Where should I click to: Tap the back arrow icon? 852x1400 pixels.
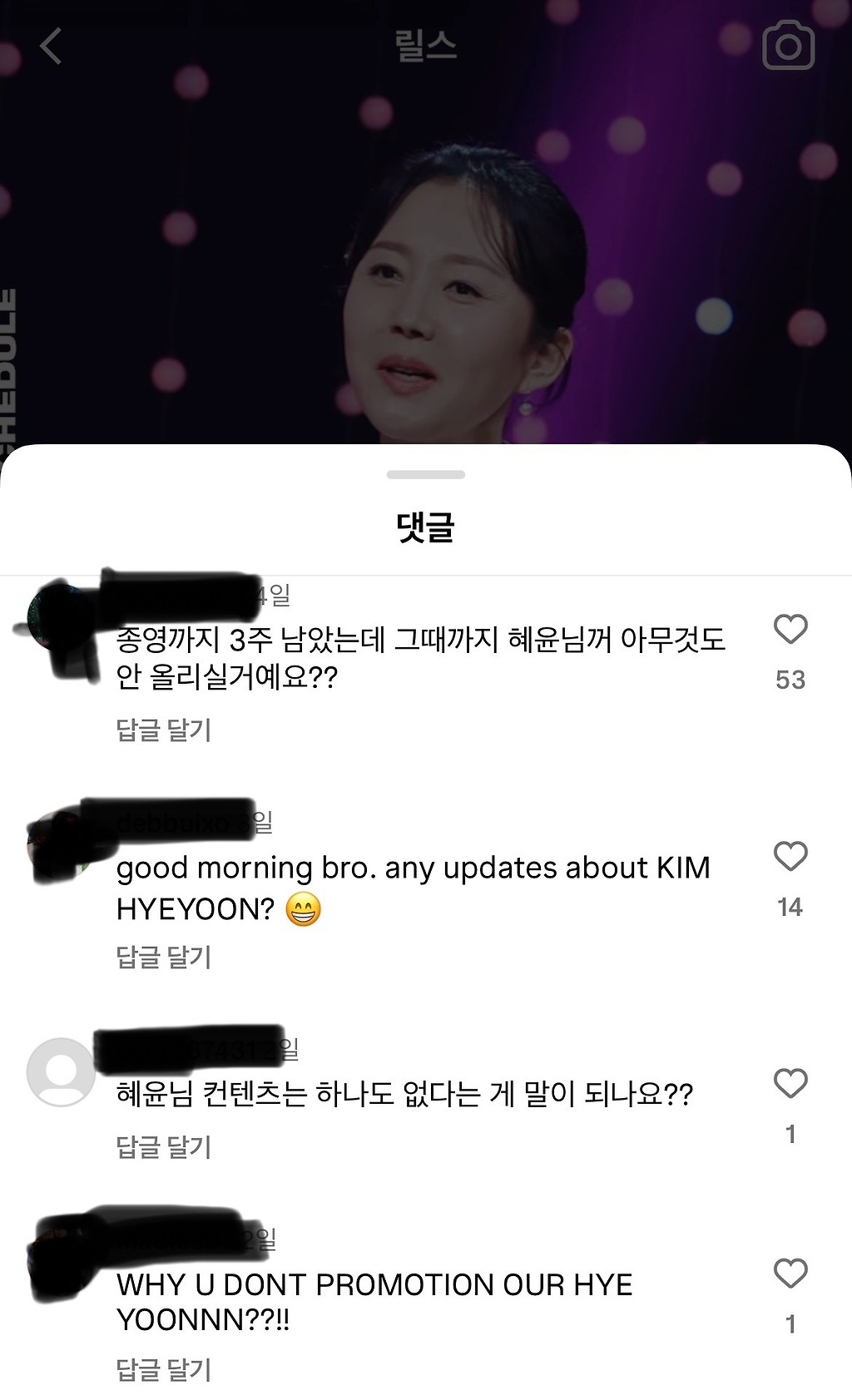tap(51, 46)
